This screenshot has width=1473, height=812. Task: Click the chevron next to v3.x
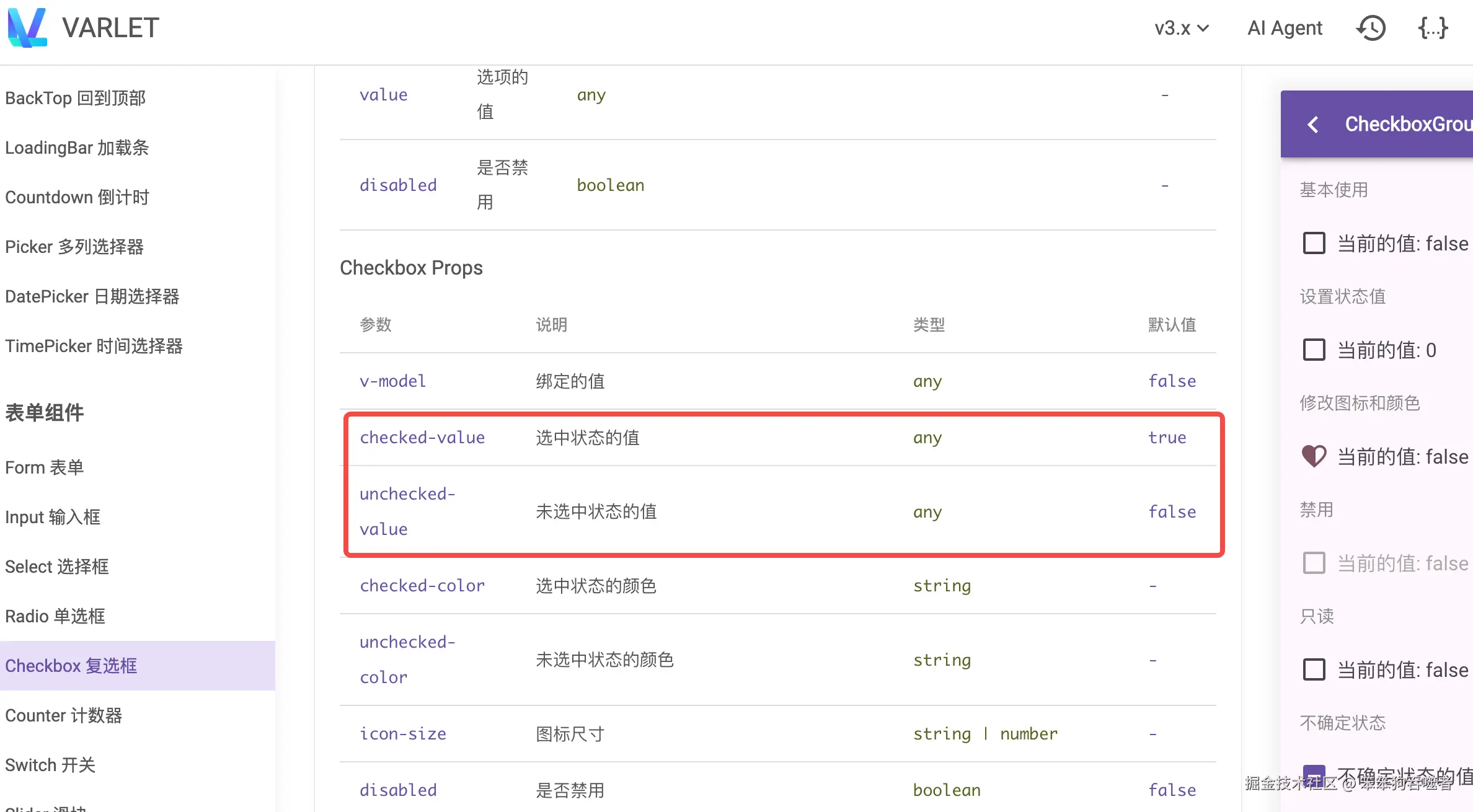[1203, 28]
